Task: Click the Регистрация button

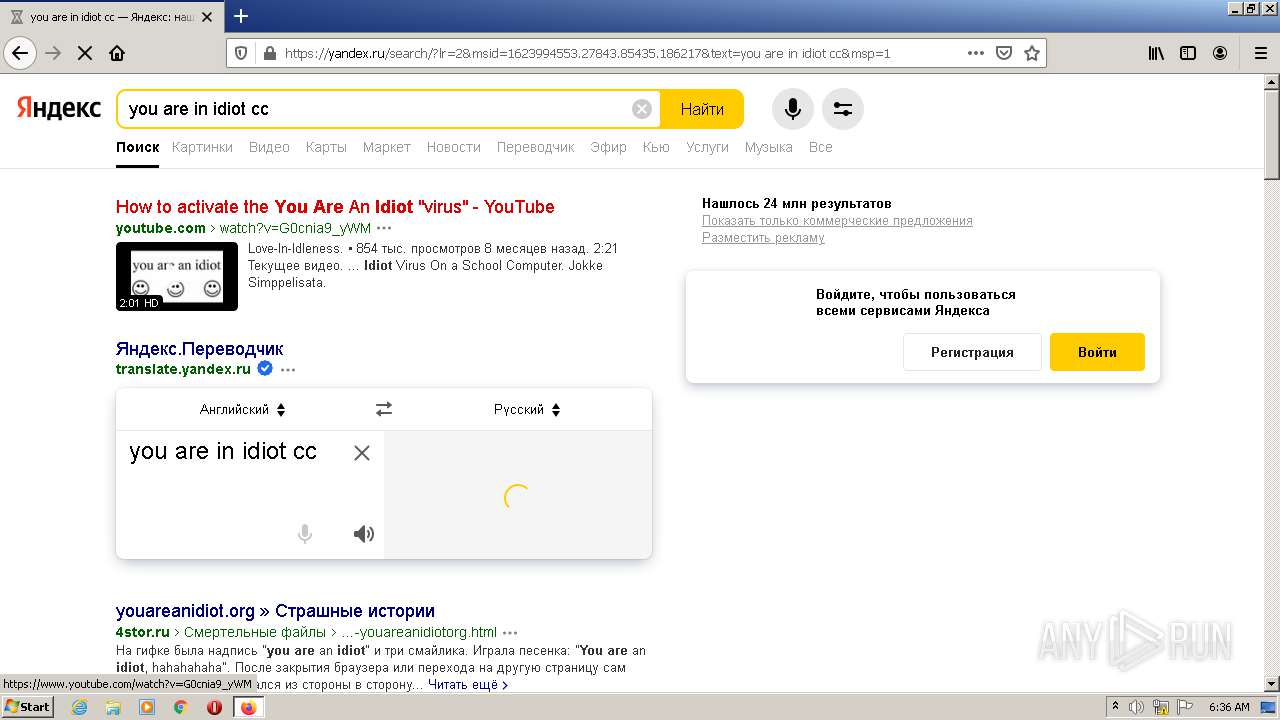Action: click(x=972, y=352)
